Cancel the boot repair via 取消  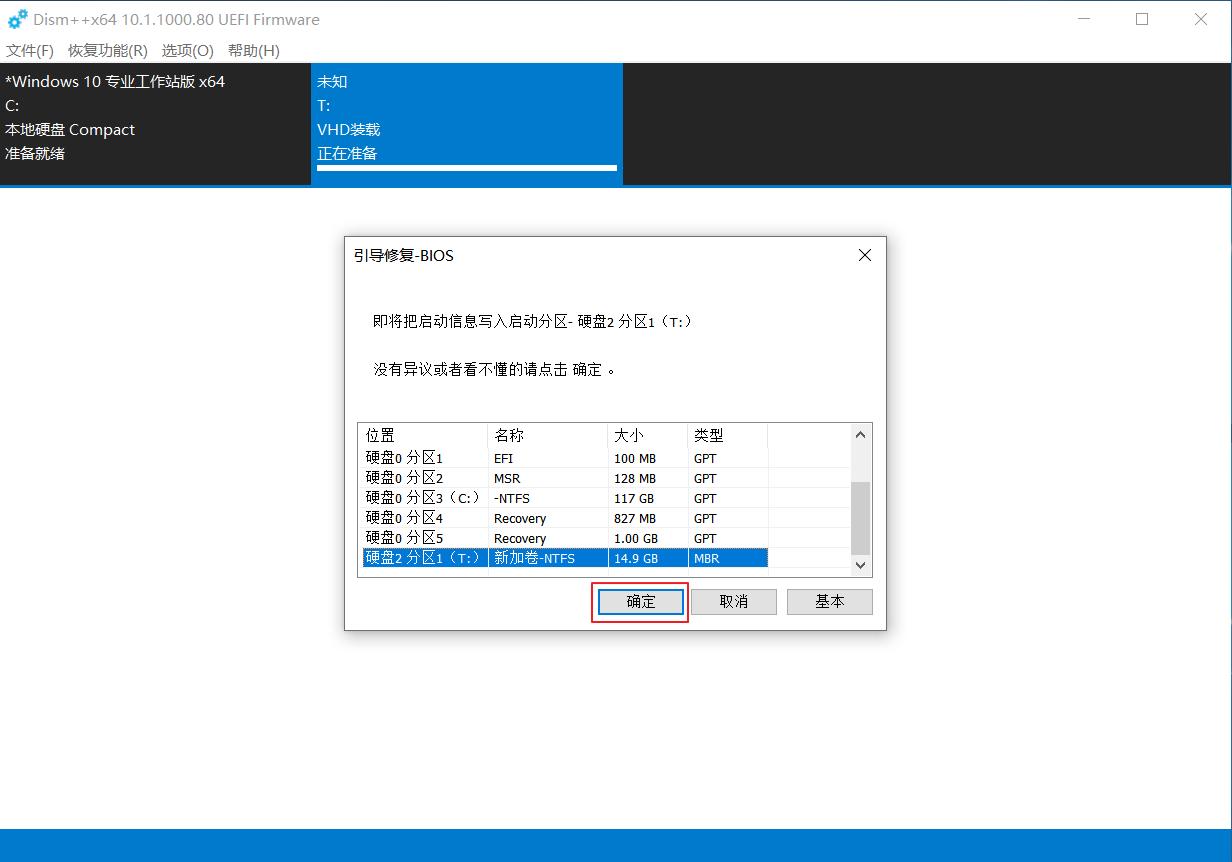coord(734,601)
